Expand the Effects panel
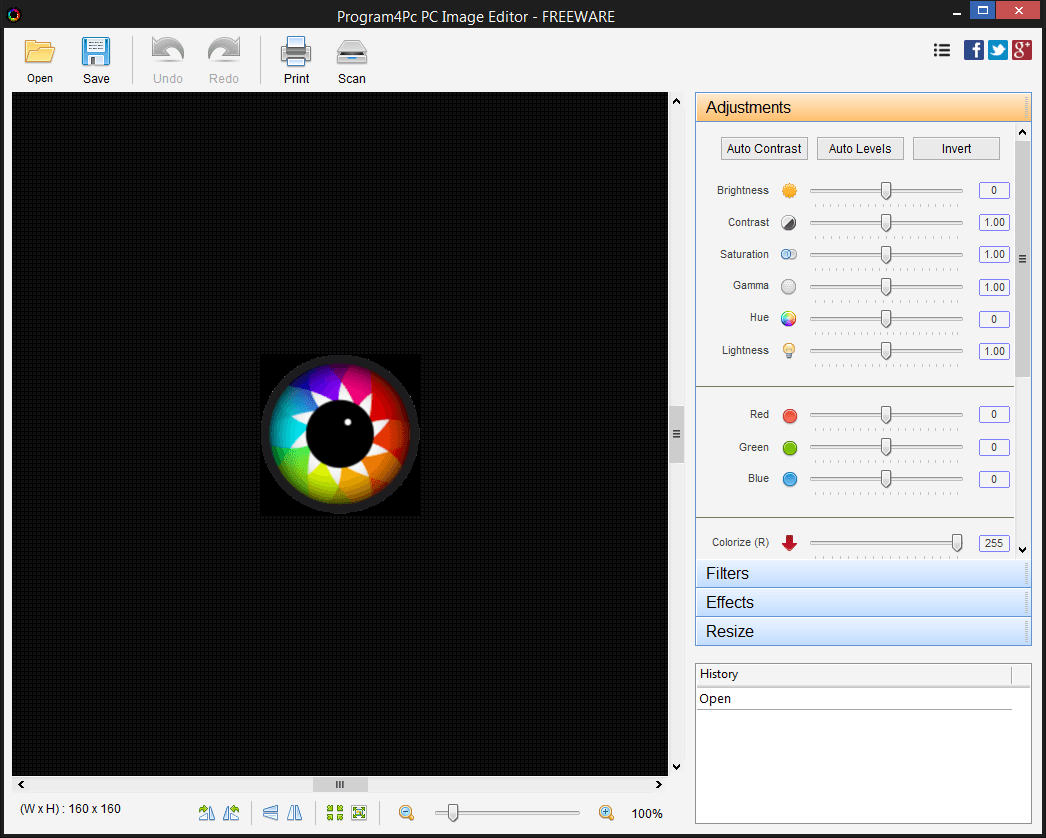Screen dimensions: 1046x838 tap(863, 602)
